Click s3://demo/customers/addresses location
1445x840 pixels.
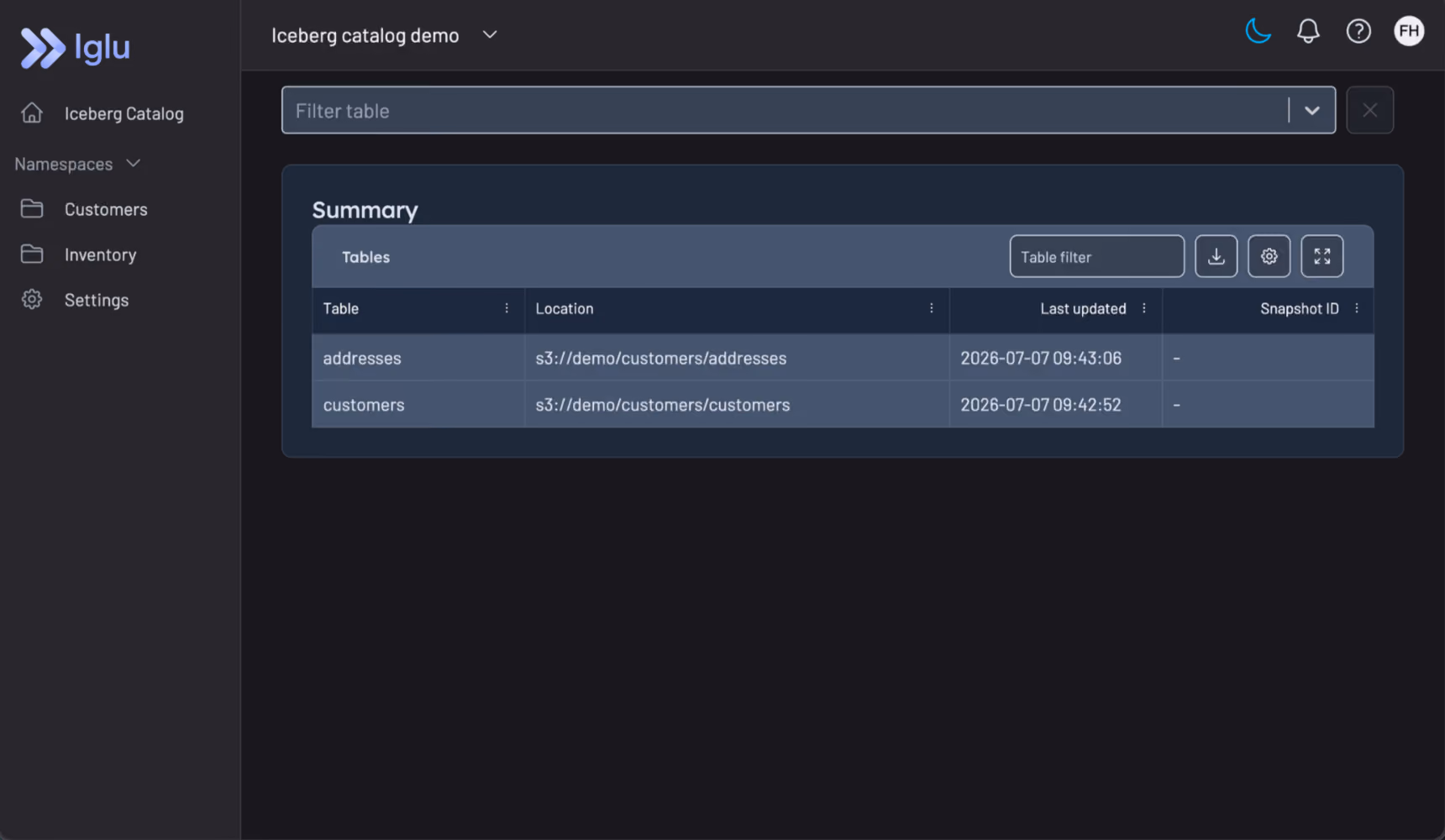(x=661, y=358)
